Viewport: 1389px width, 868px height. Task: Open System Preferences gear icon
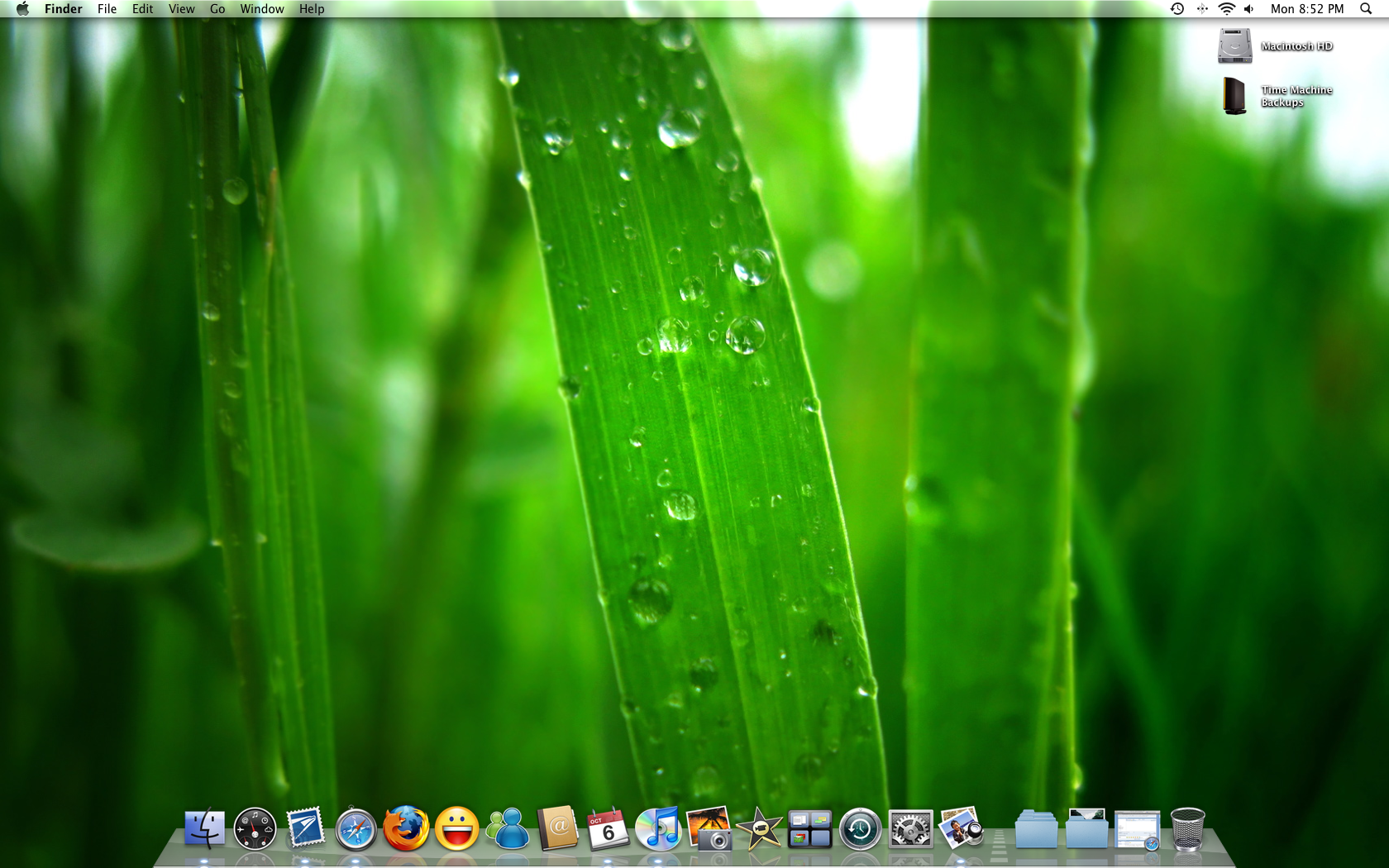click(910, 829)
